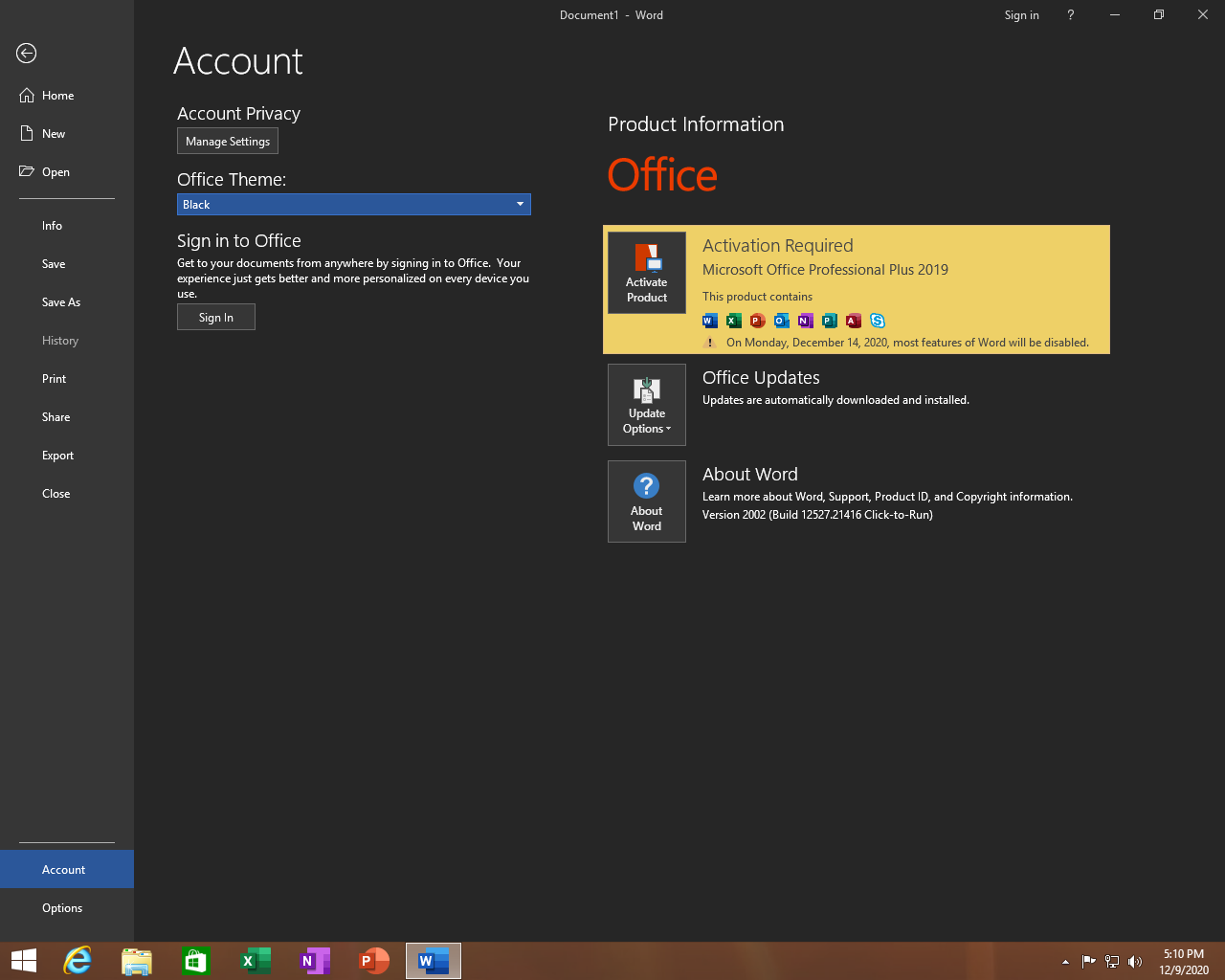The height and width of the screenshot is (980, 1225).
Task: Choose Open in the left sidebar
Action: [67, 172]
